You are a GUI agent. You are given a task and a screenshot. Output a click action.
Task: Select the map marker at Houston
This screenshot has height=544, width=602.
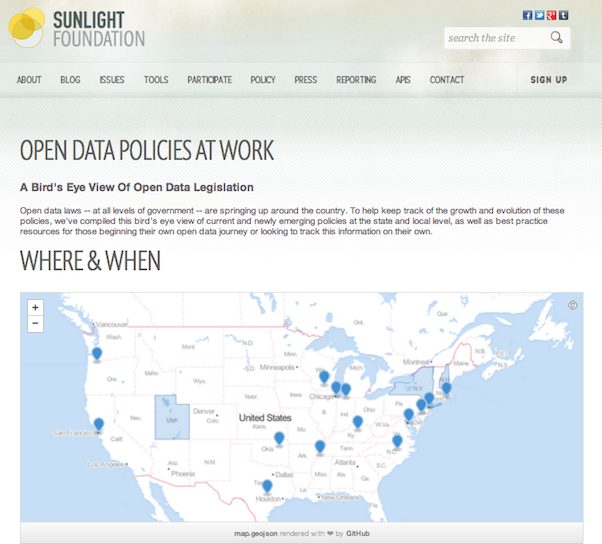click(x=267, y=487)
